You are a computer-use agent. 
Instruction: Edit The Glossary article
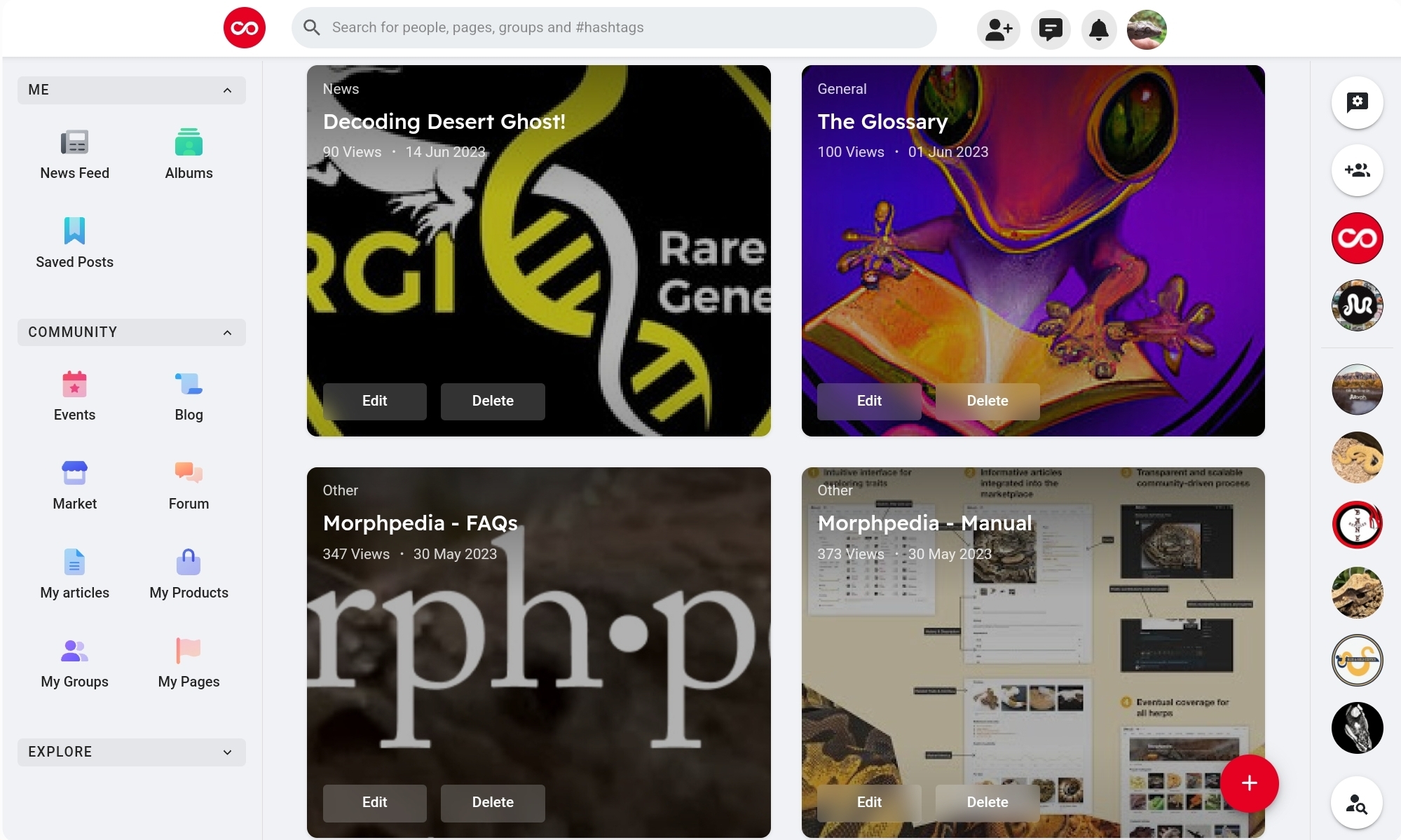pyautogui.click(x=869, y=401)
